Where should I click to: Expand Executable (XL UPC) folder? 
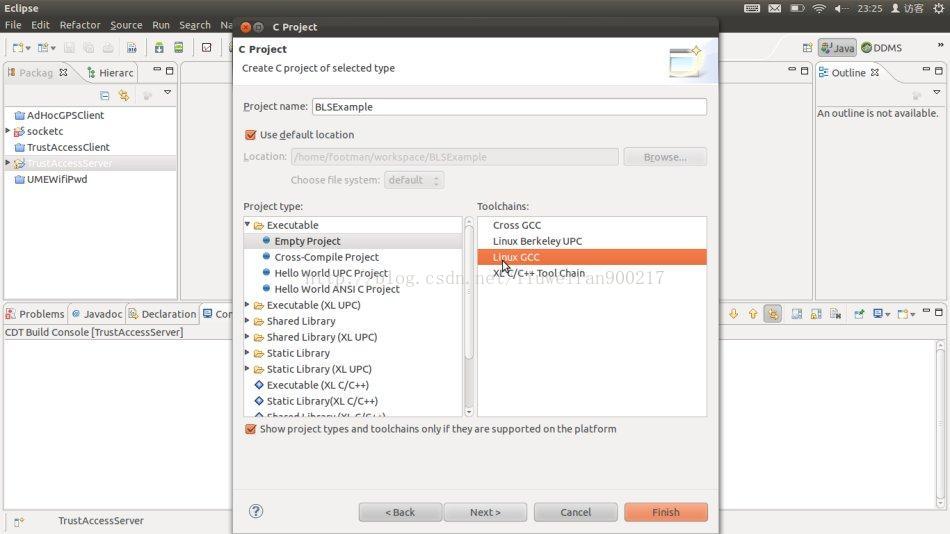coord(247,304)
